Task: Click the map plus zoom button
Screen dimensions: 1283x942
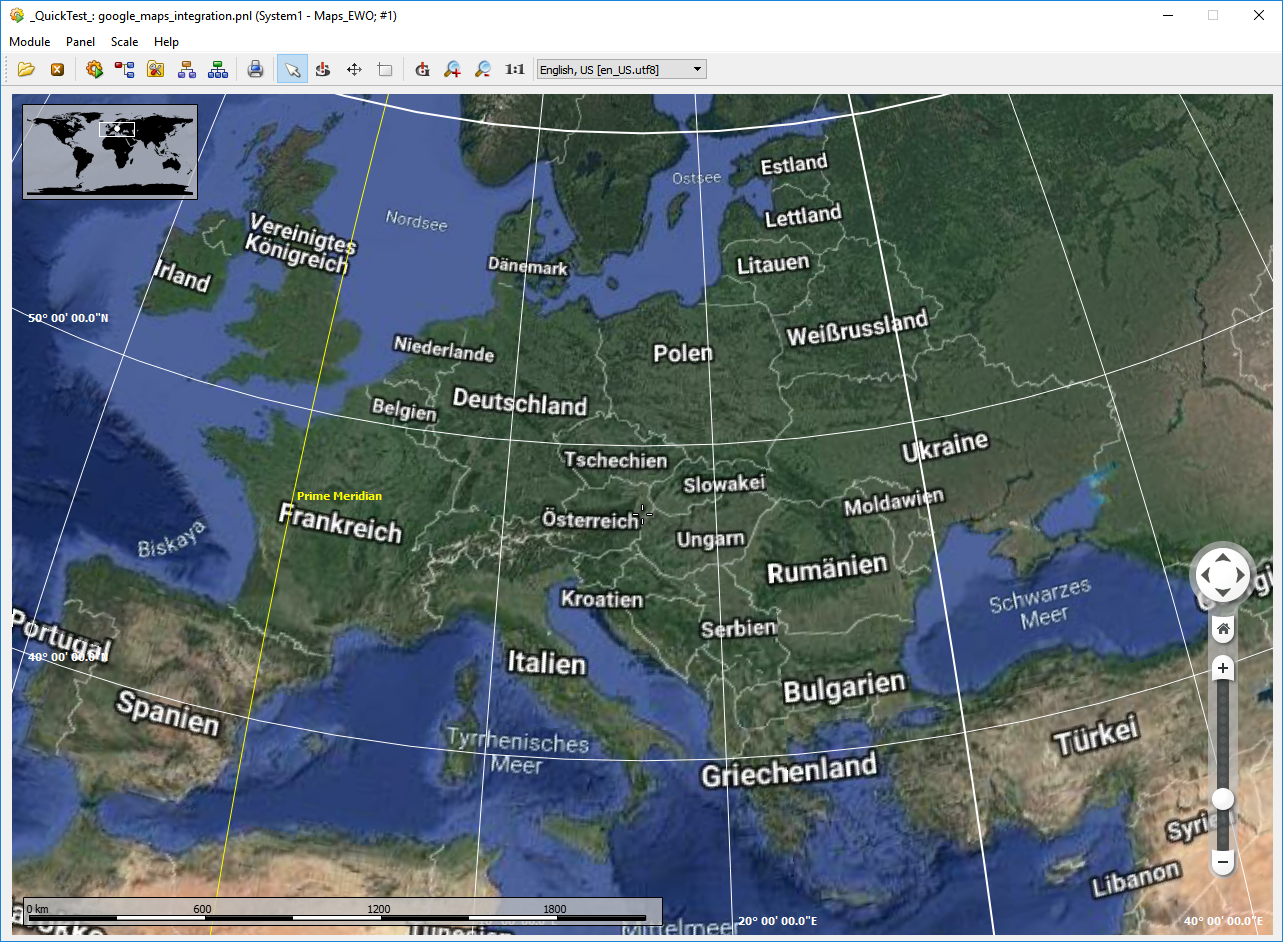Action: [1222, 668]
